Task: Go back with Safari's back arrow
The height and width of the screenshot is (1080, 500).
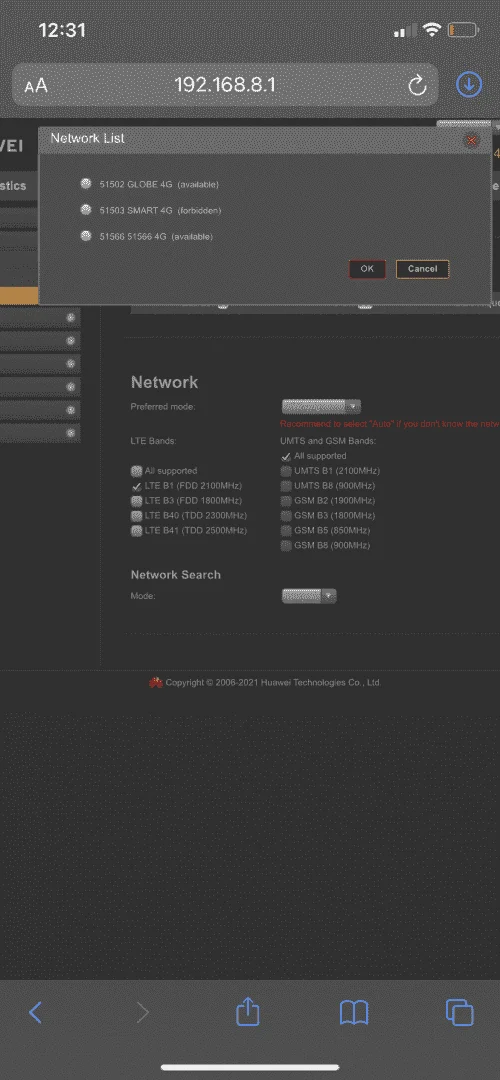Action: click(x=35, y=1012)
